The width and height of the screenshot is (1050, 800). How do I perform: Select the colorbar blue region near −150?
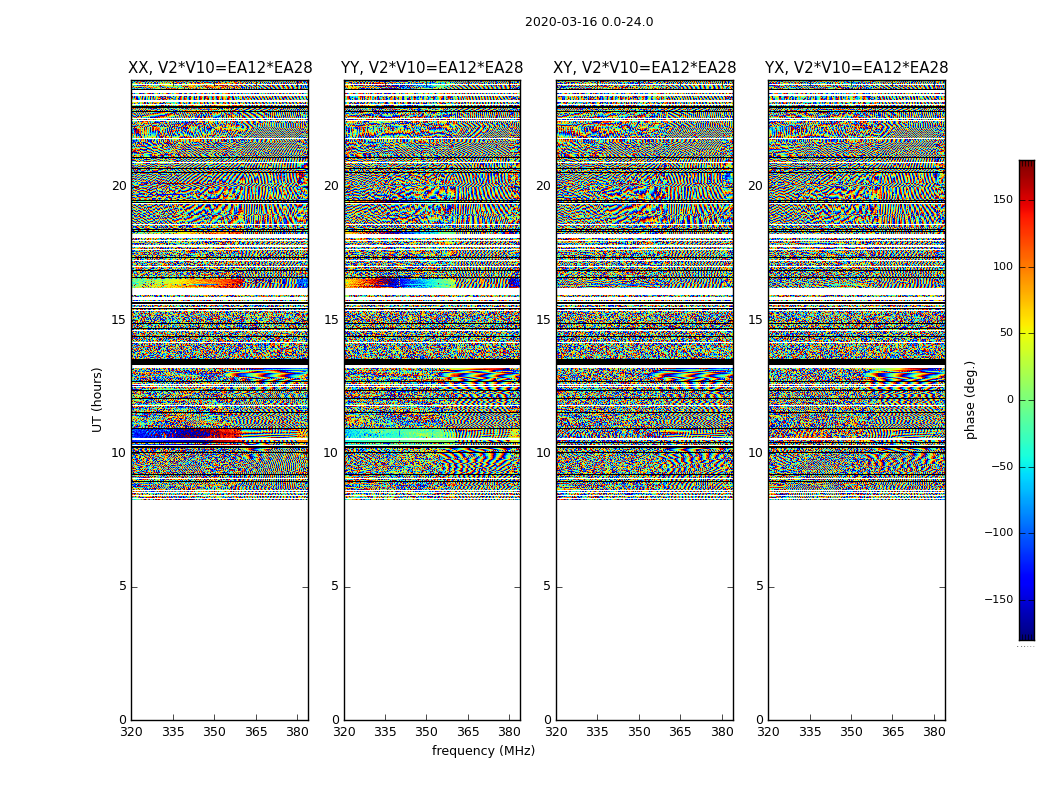[1027, 599]
